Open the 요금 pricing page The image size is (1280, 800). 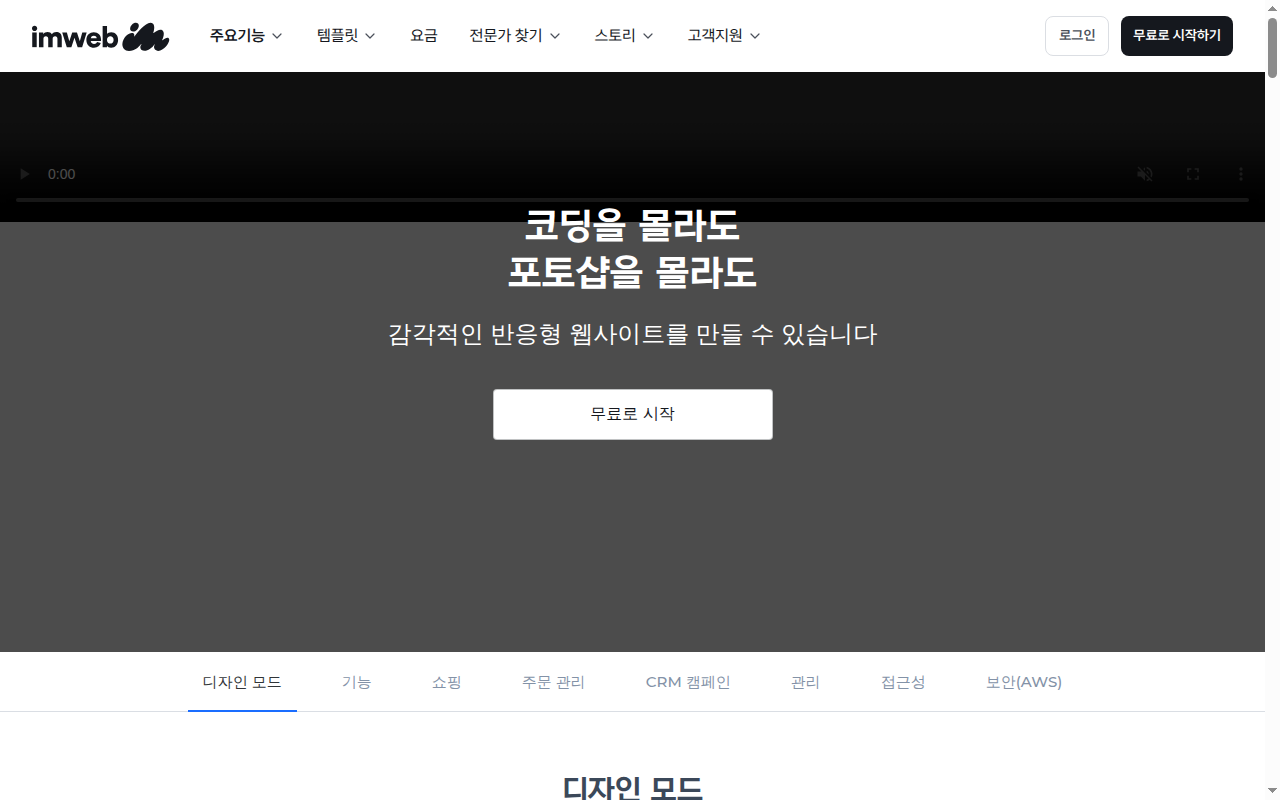pos(424,36)
